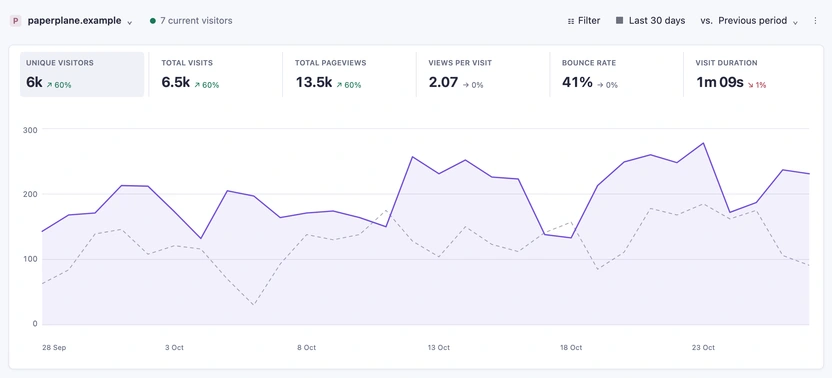Open the Last 30 days date picker
Image resolution: width=832 pixels, height=378 pixels.
(651, 21)
